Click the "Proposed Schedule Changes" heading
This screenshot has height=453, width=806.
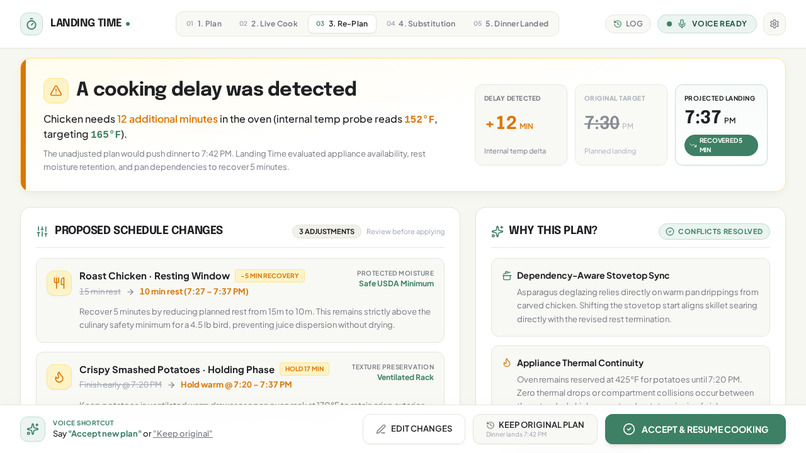(139, 230)
